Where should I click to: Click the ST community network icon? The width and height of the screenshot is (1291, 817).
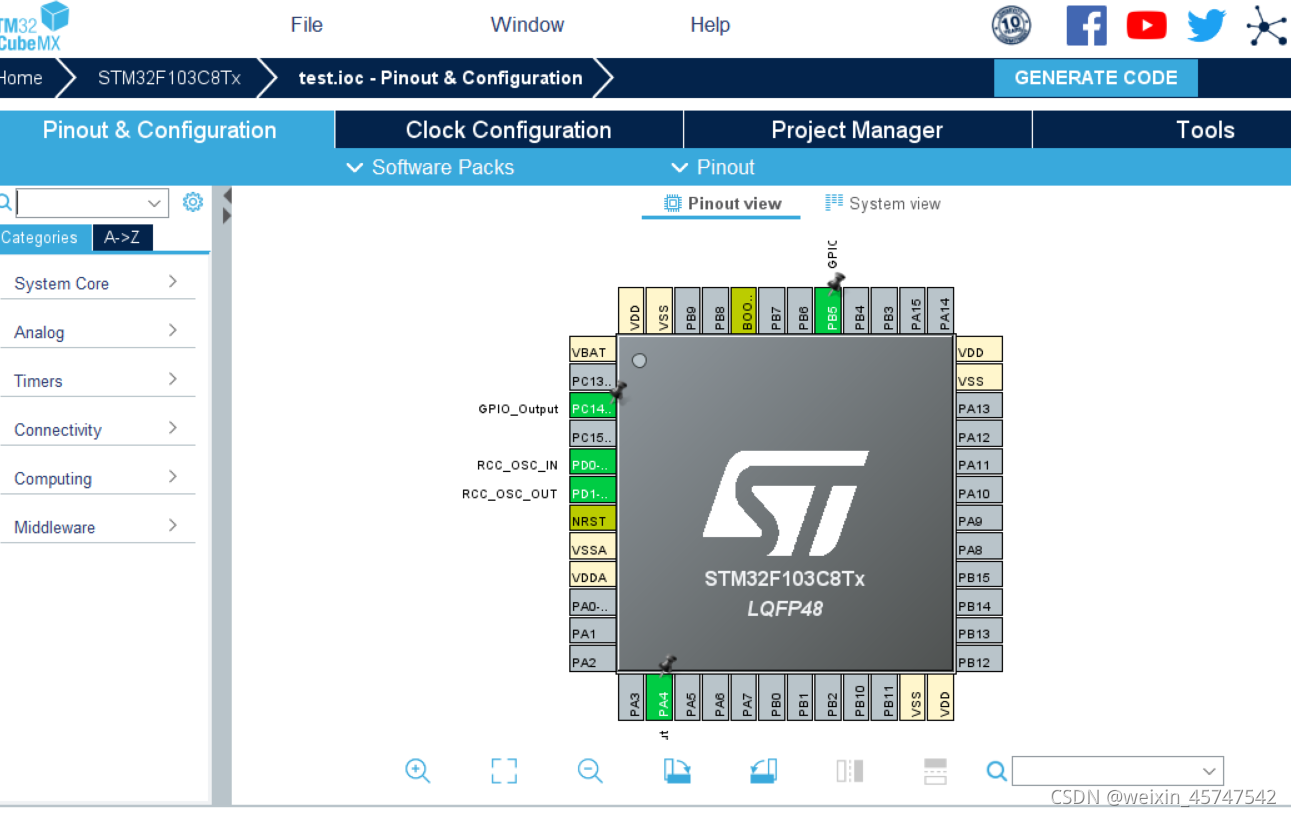coord(1266,25)
